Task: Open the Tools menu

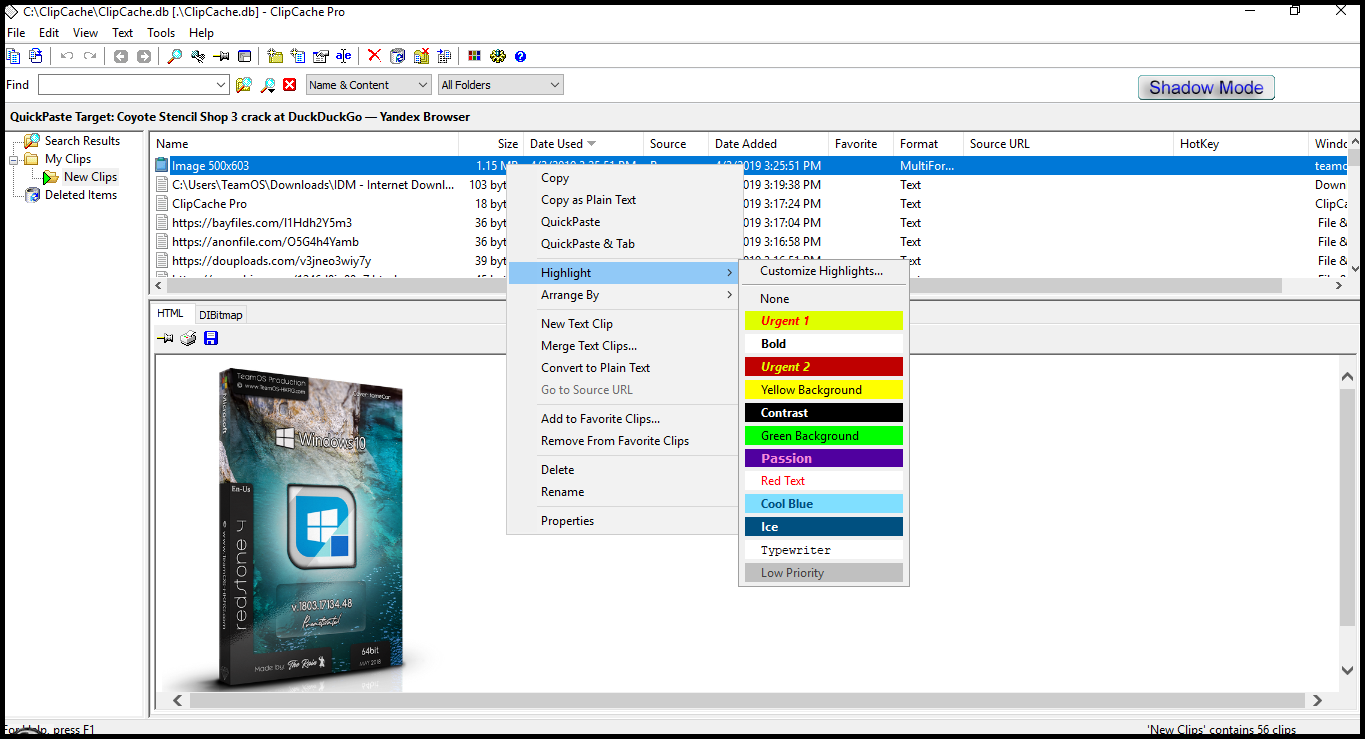Action: point(161,33)
